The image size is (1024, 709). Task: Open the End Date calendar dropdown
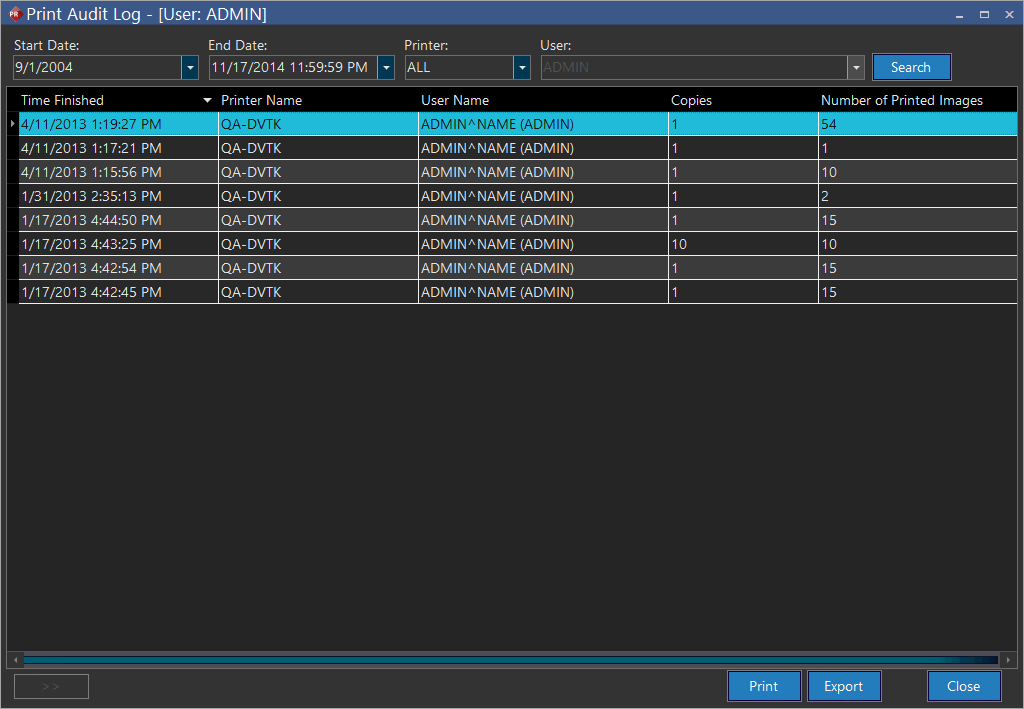tap(386, 68)
